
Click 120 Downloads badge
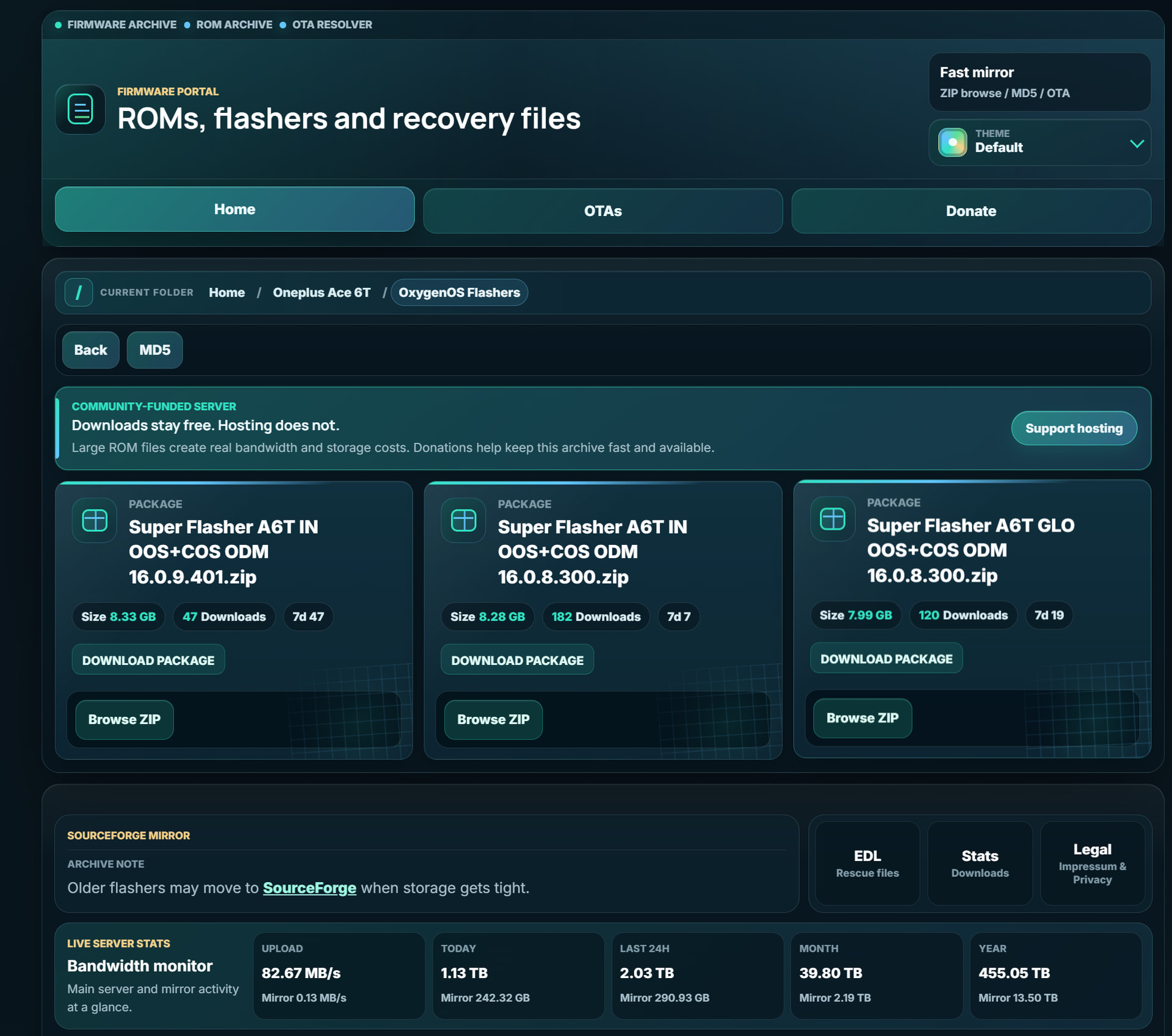coord(963,615)
